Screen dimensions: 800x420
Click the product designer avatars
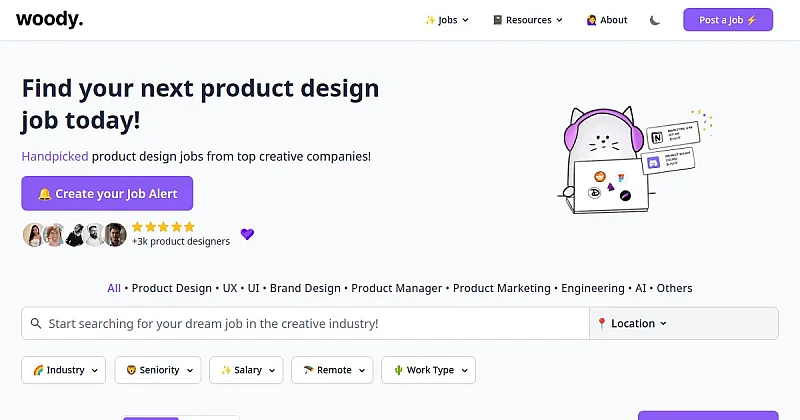pyautogui.click(x=74, y=235)
